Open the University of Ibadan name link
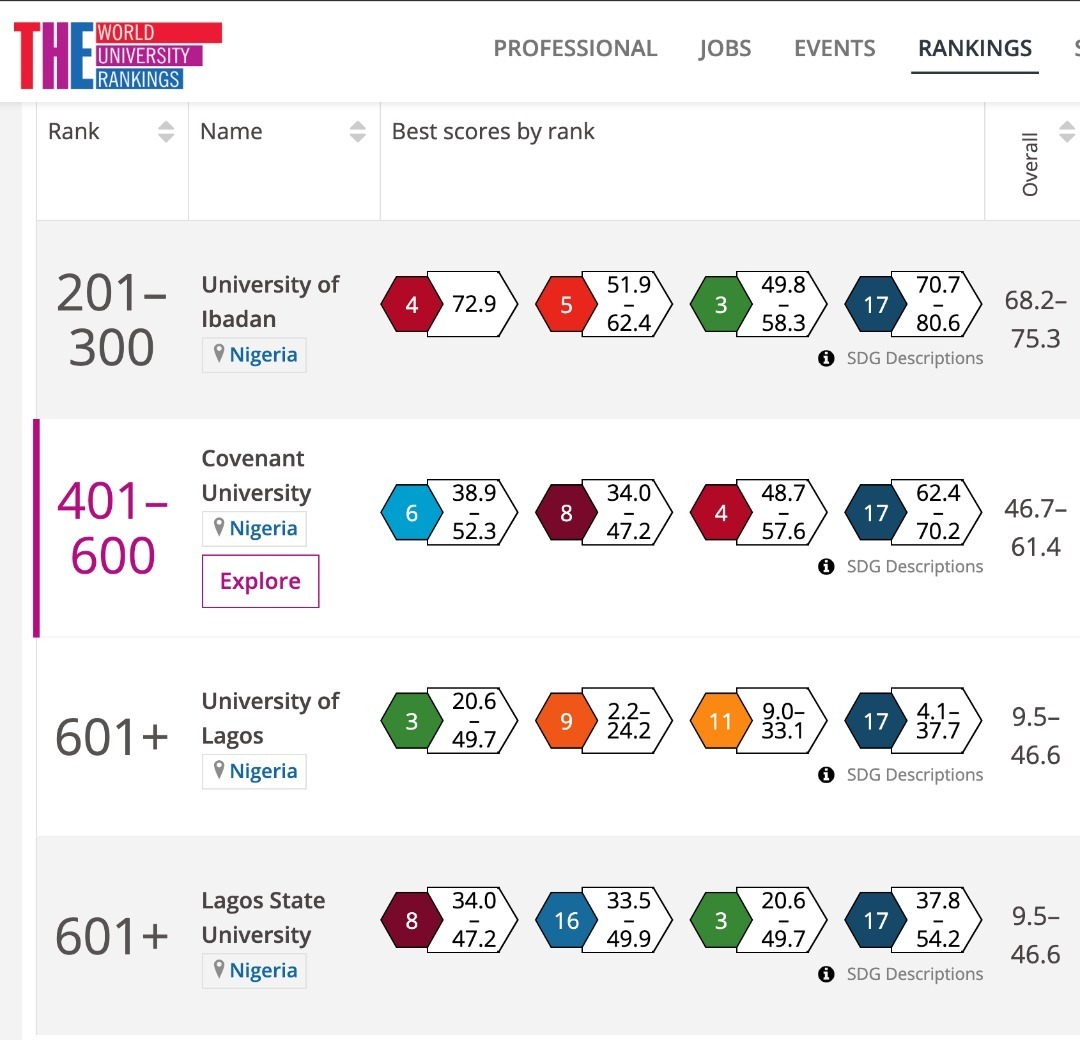Image resolution: width=1080 pixels, height=1040 pixels. tap(270, 301)
